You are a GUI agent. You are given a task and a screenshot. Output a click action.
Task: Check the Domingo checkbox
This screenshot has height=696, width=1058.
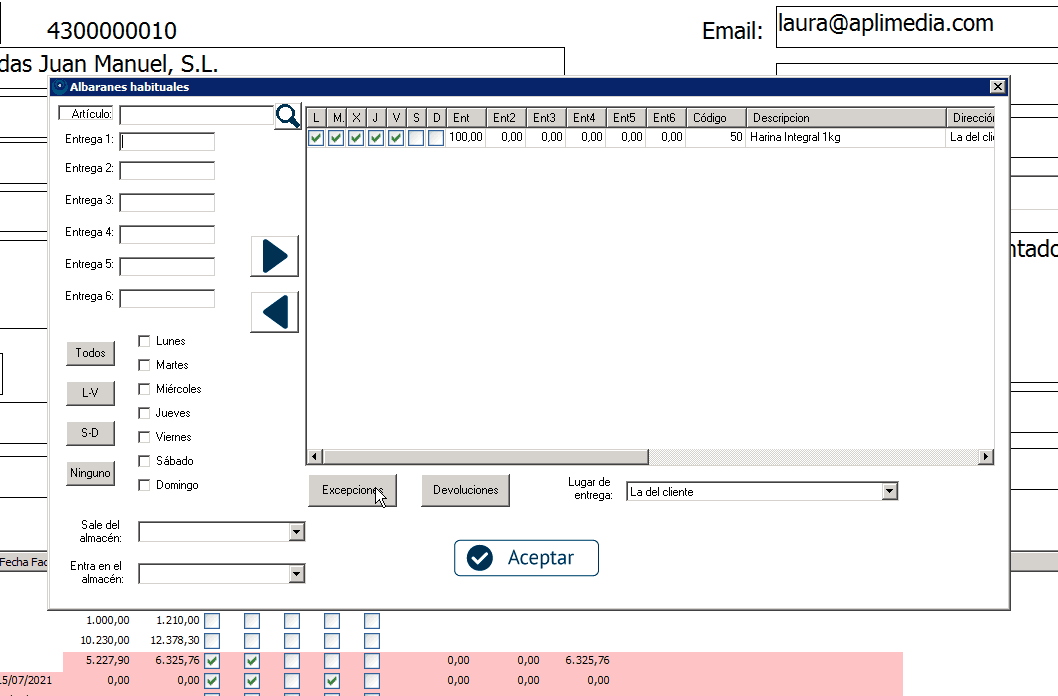coord(144,485)
